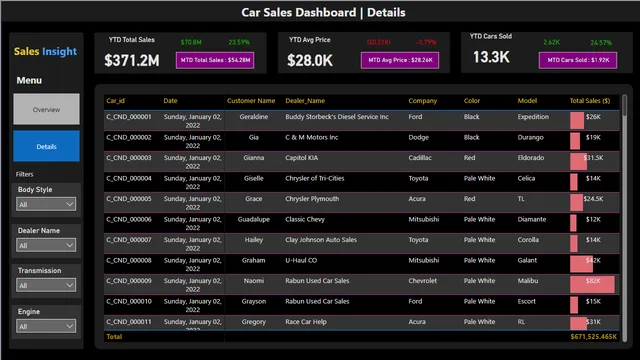The width and height of the screenshot is (640, 360).
Task: Click the Diamante model cell
Action: [531, 219]
